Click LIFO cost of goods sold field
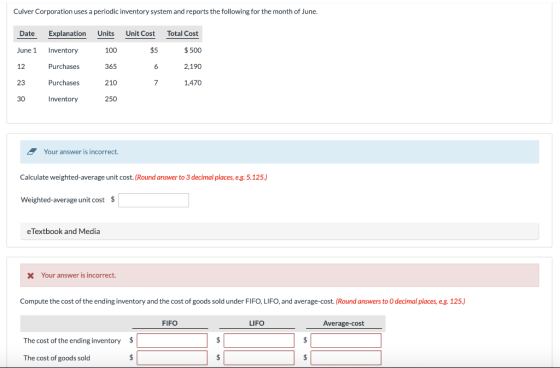Image resolution: width=560 pixels, height=368 pixels. pos(259,358)
